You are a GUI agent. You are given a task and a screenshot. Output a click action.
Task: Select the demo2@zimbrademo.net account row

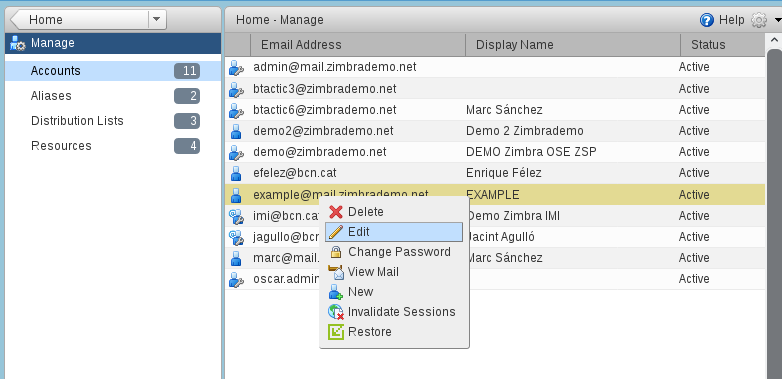tap(495, 131)
